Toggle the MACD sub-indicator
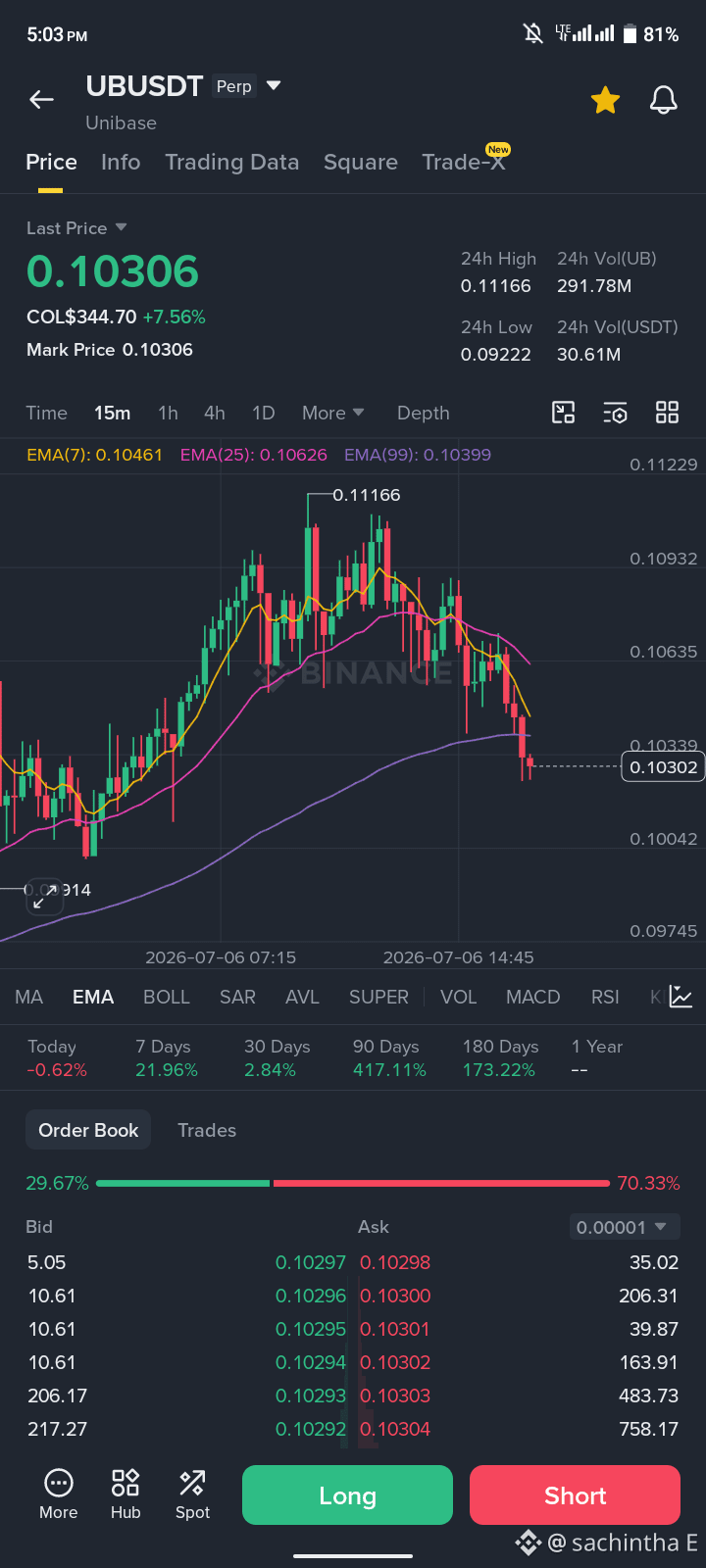Image resolution: width=706 pixels, height=1568 pixels. tap(532, 997)
